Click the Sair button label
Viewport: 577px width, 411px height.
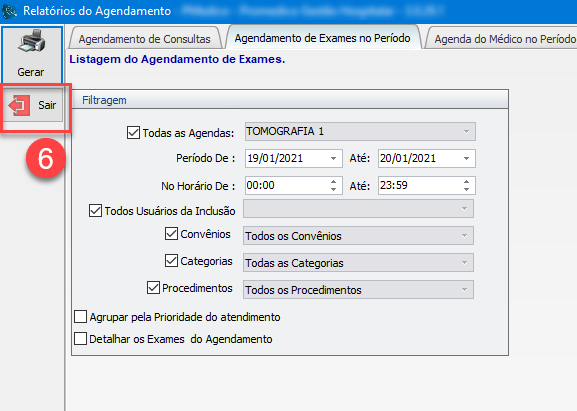(47, 105)
